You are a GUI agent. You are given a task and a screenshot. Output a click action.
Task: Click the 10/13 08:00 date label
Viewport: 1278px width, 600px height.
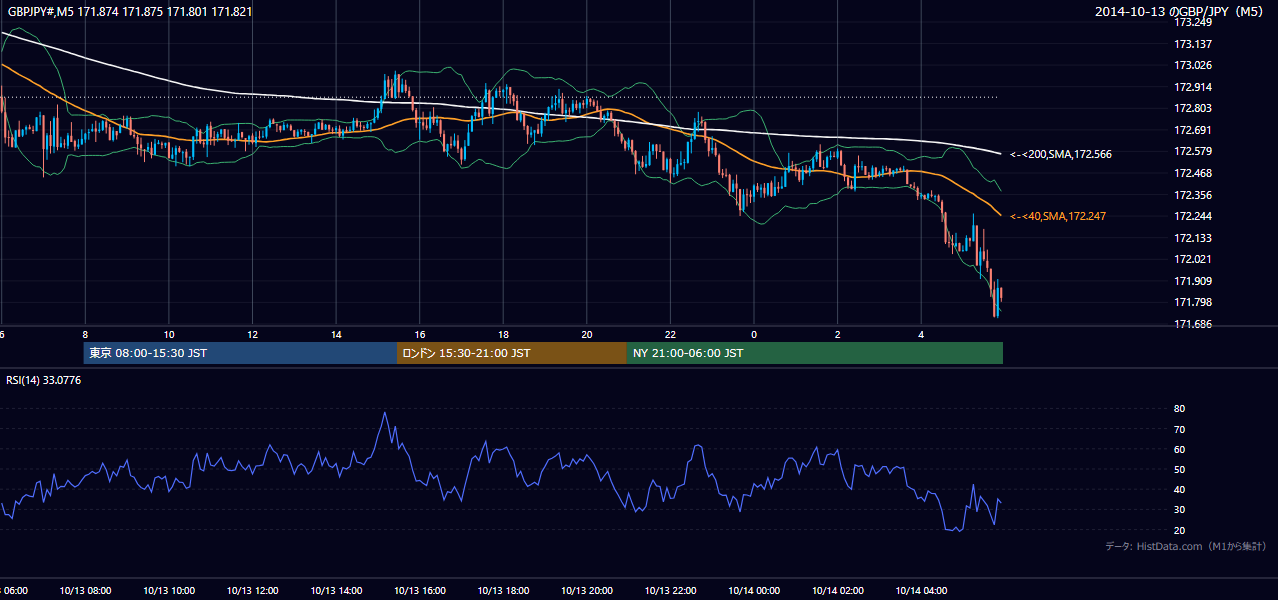[85, 590]
